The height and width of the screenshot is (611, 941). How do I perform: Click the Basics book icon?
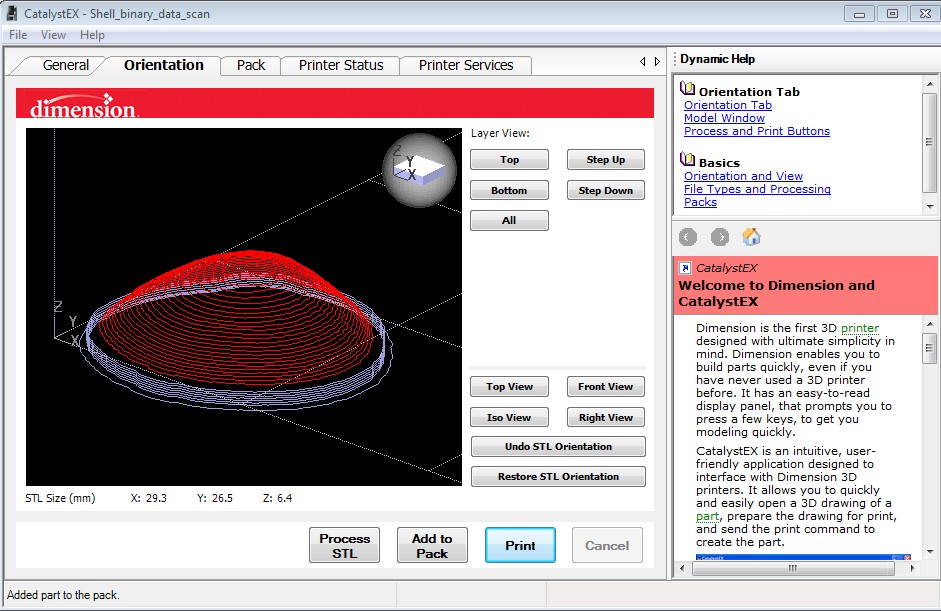[688, 160]
